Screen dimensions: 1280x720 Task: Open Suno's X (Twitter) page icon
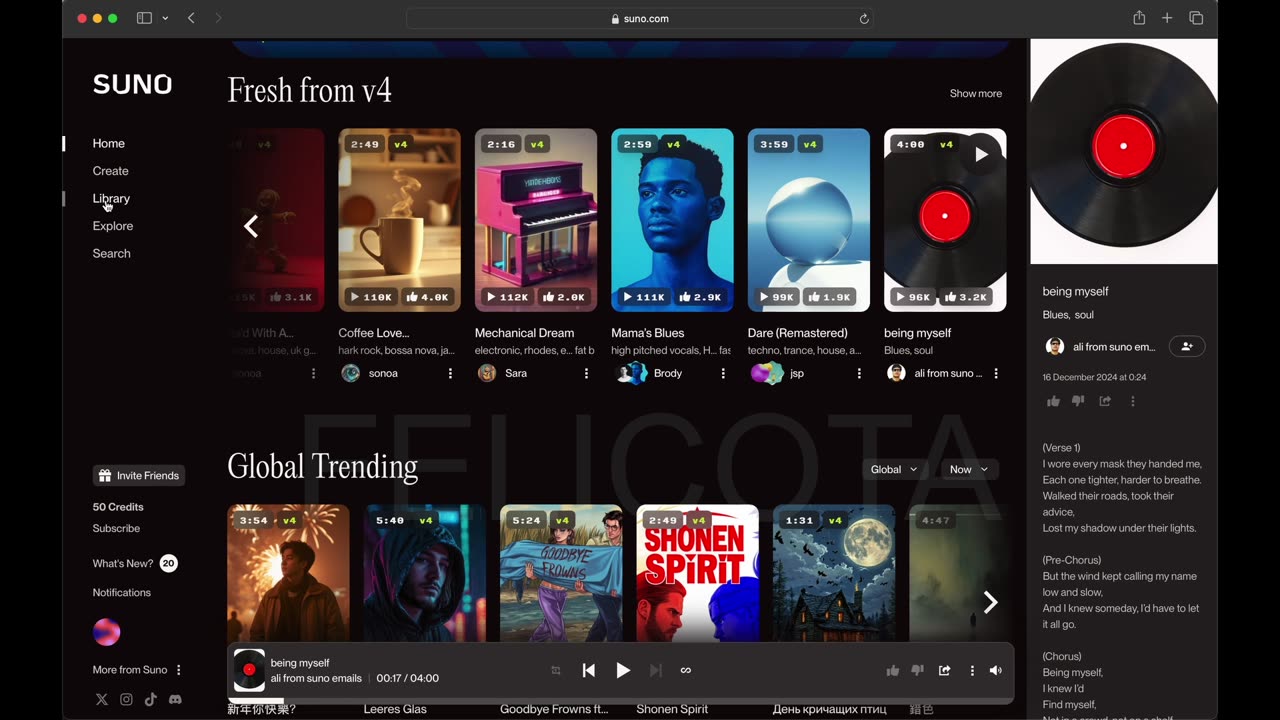click(101, 699)
